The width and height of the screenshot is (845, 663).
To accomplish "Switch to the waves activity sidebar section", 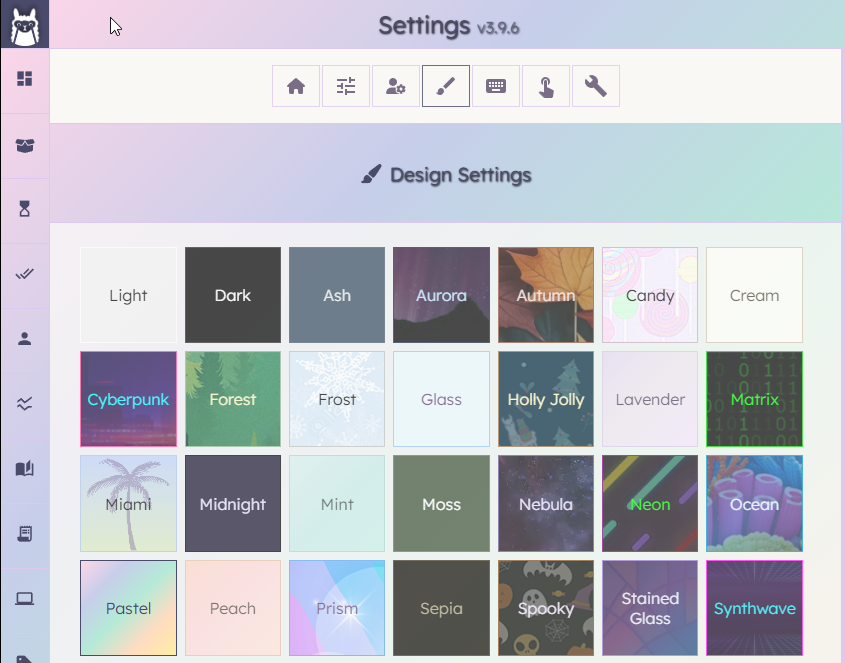I will point(24,403).
